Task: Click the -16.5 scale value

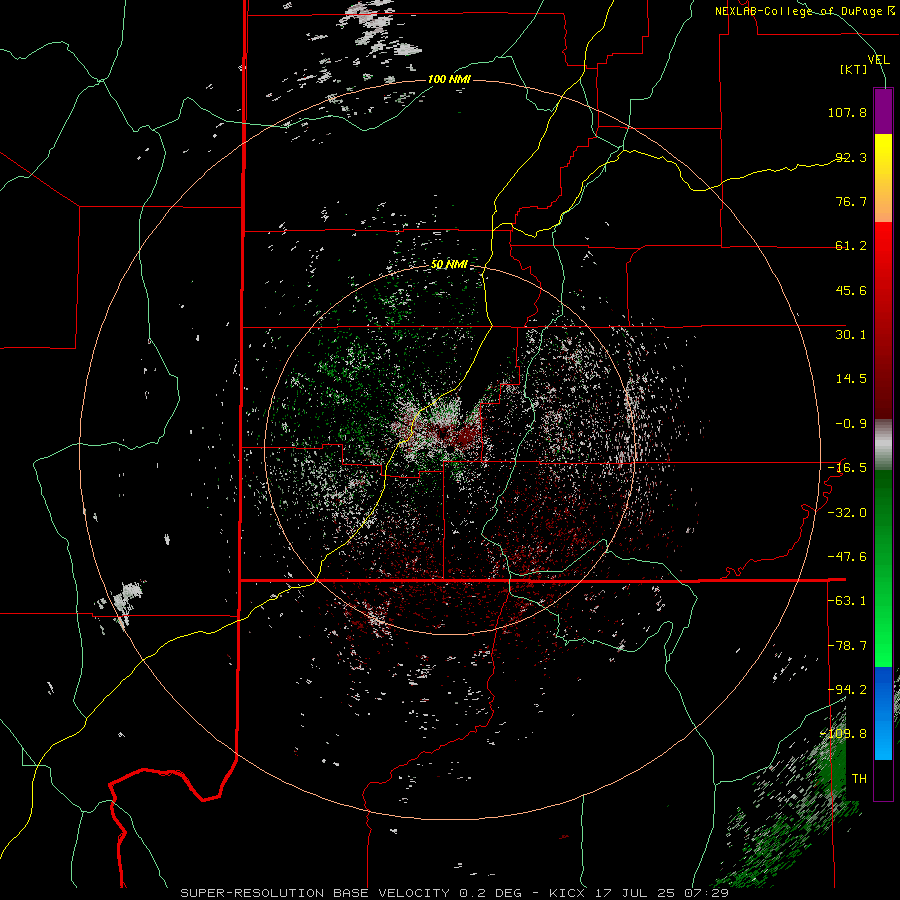Action: point(847,468)
